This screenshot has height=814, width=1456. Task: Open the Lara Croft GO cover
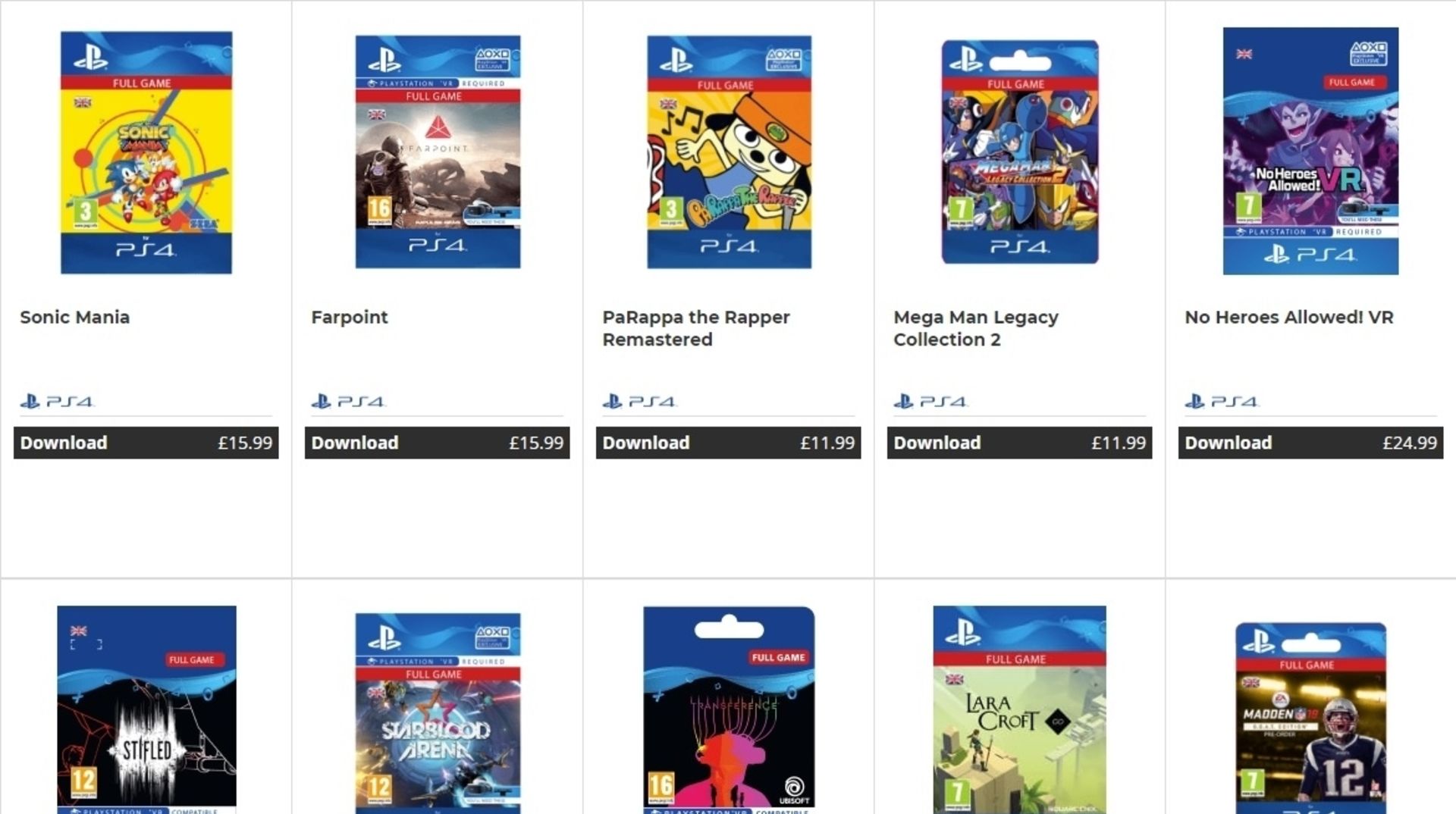pyautogui.click(x=1020, y=709)
